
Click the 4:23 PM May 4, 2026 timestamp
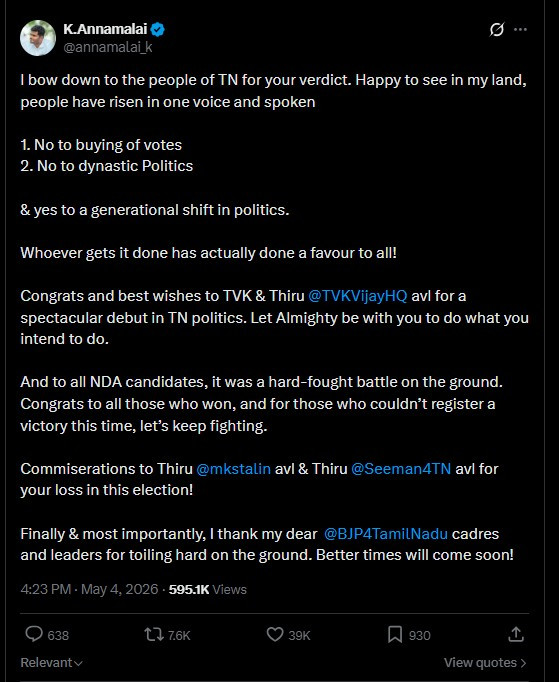pos(89,589)
